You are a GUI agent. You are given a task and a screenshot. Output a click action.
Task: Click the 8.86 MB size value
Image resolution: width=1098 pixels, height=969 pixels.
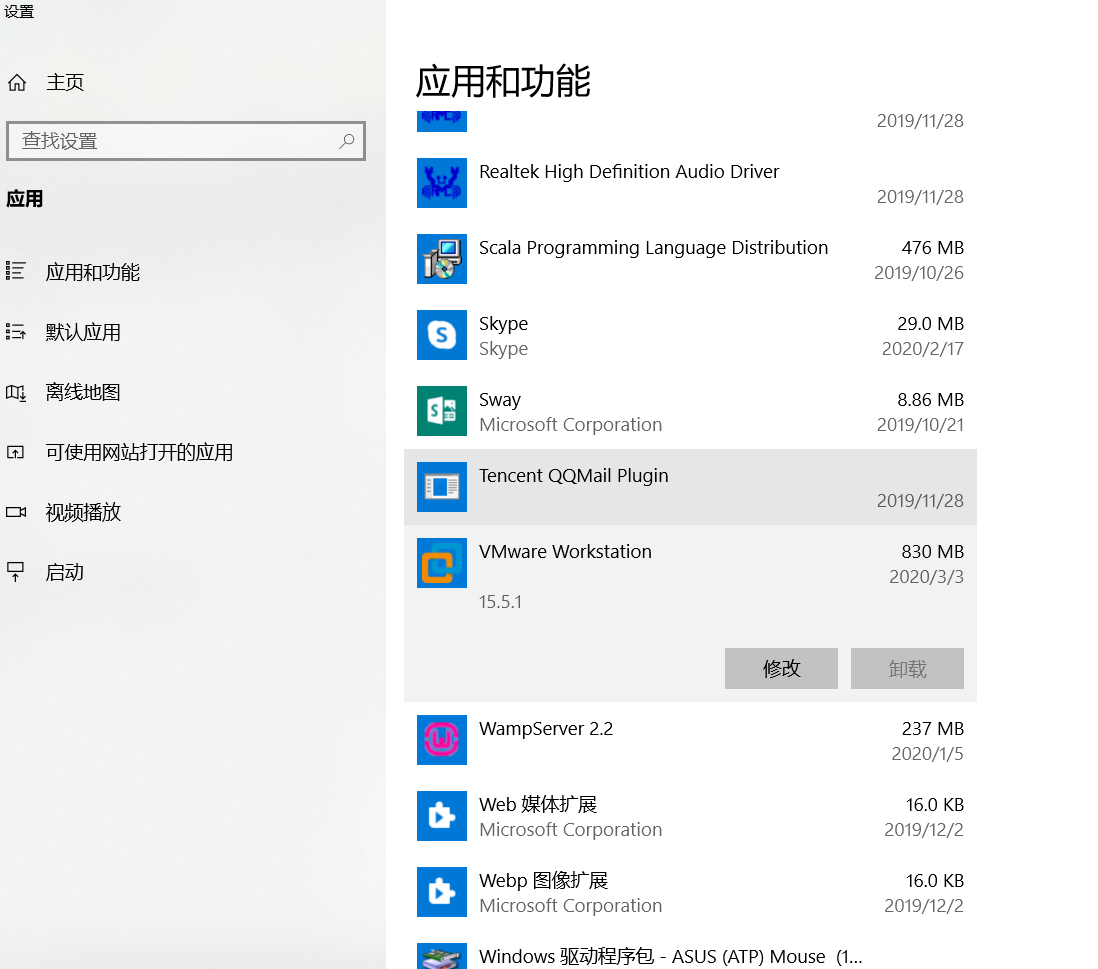tap(931, 400)
